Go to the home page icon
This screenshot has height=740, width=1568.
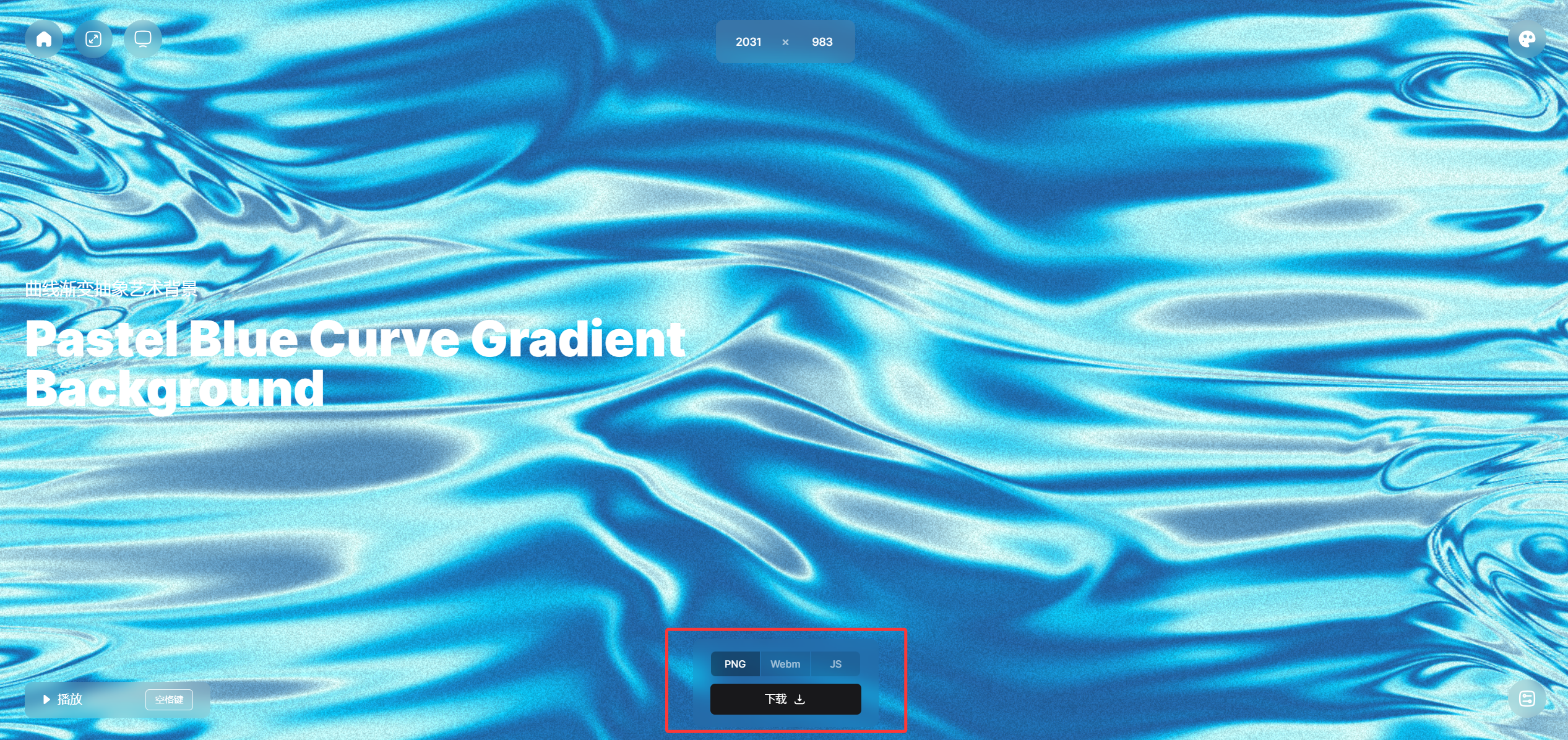44,40
